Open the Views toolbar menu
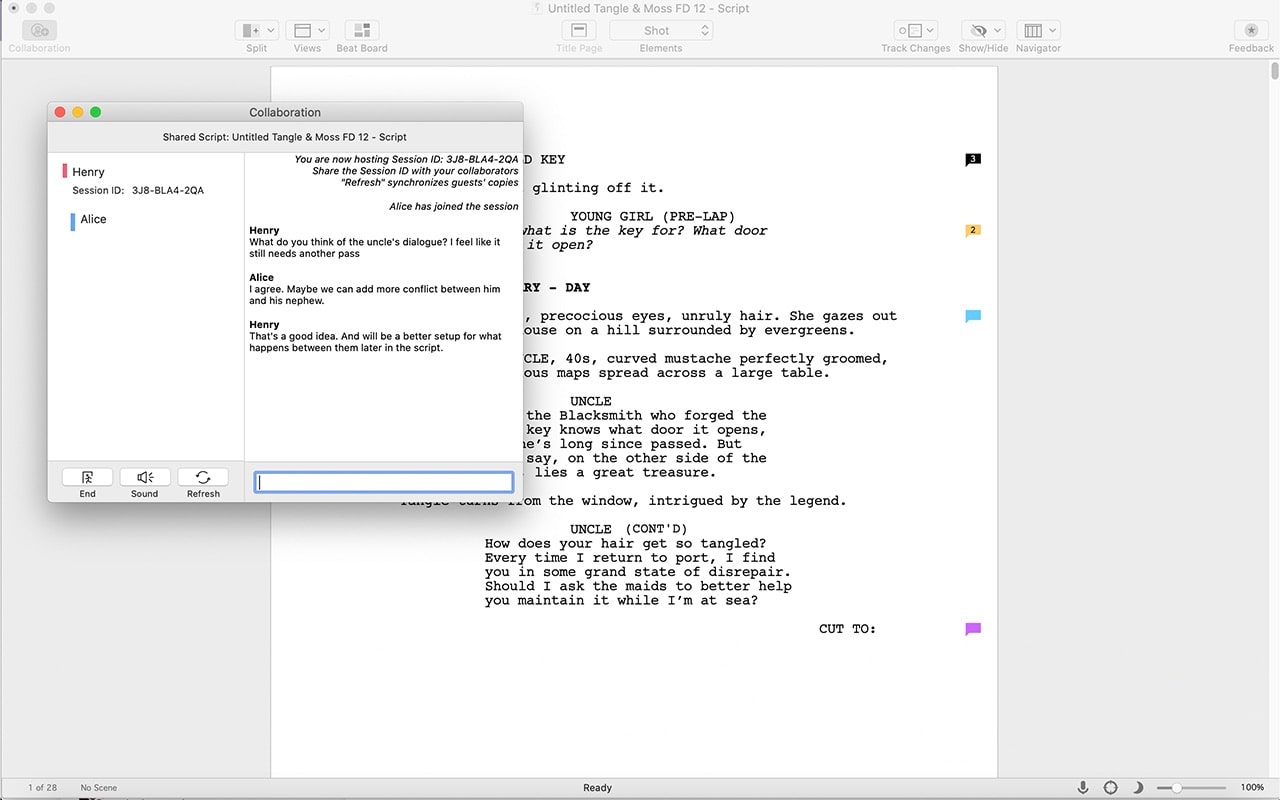Image resolution: width=1280 pixels, height=800 pixels. [307, 31]
